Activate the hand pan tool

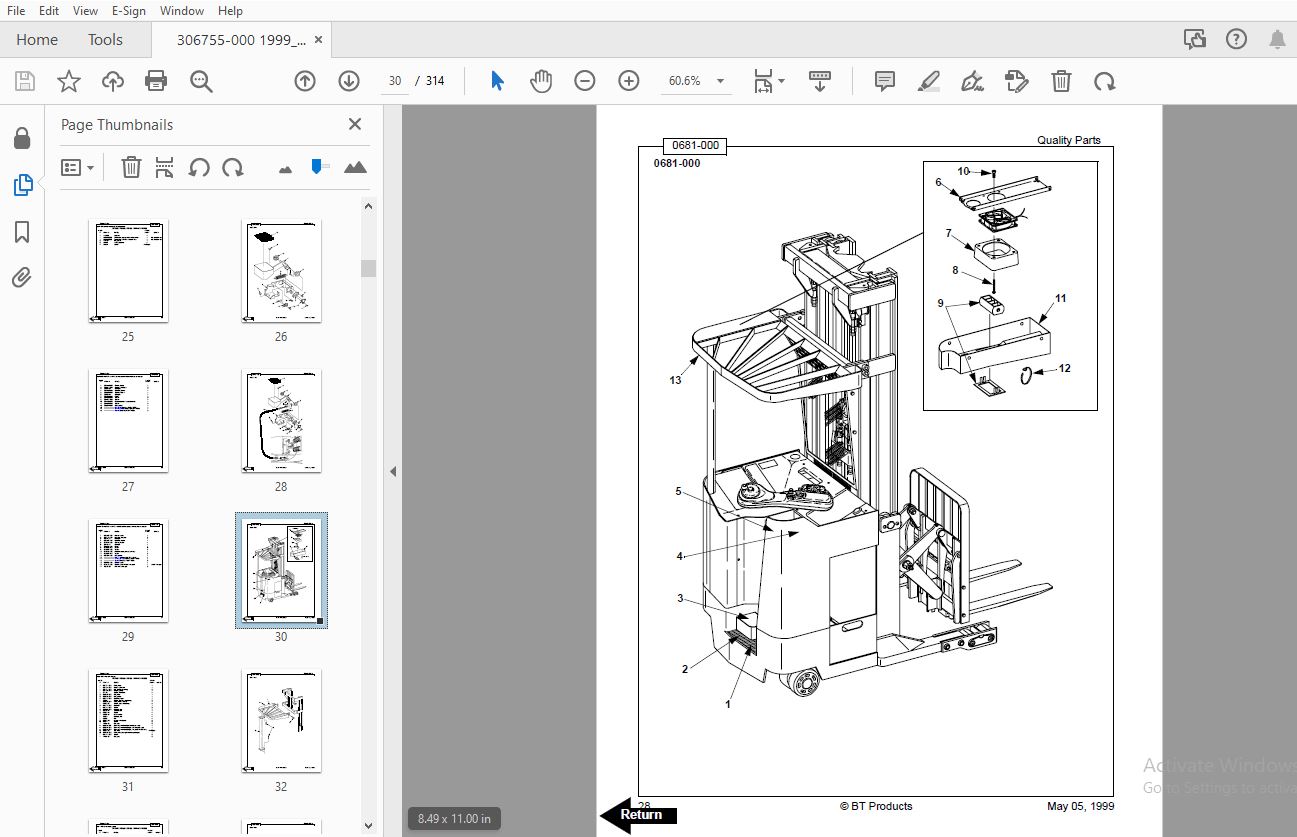tap(541, 81)
